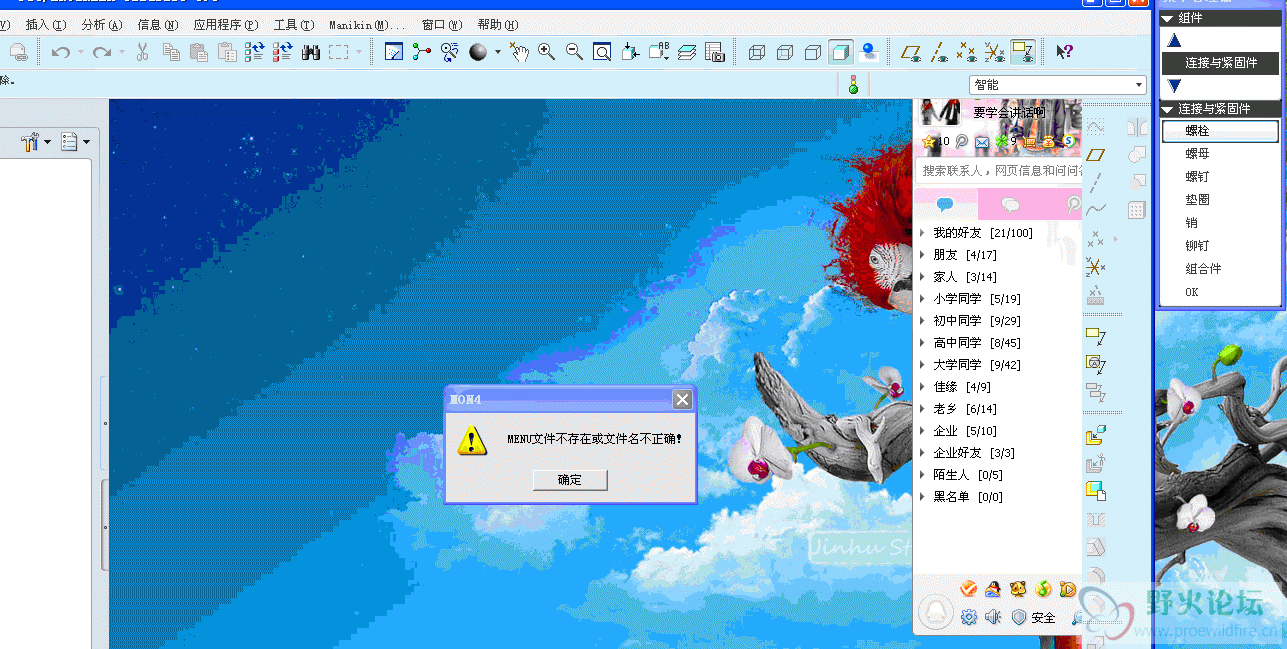The height and width of the screenshot is (649, 1287).
Task: Switch to shaded display mode
Action: 841,52
